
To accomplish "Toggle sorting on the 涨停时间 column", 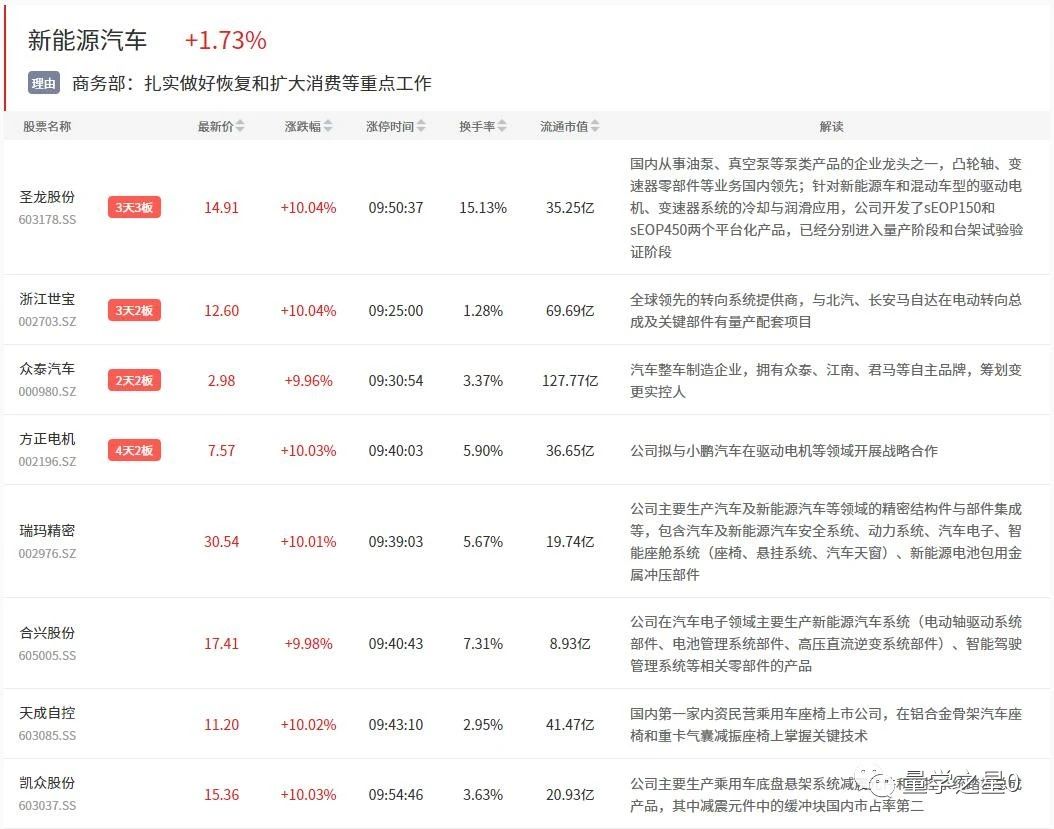I will pyautogui.click(x=422, y=126).
